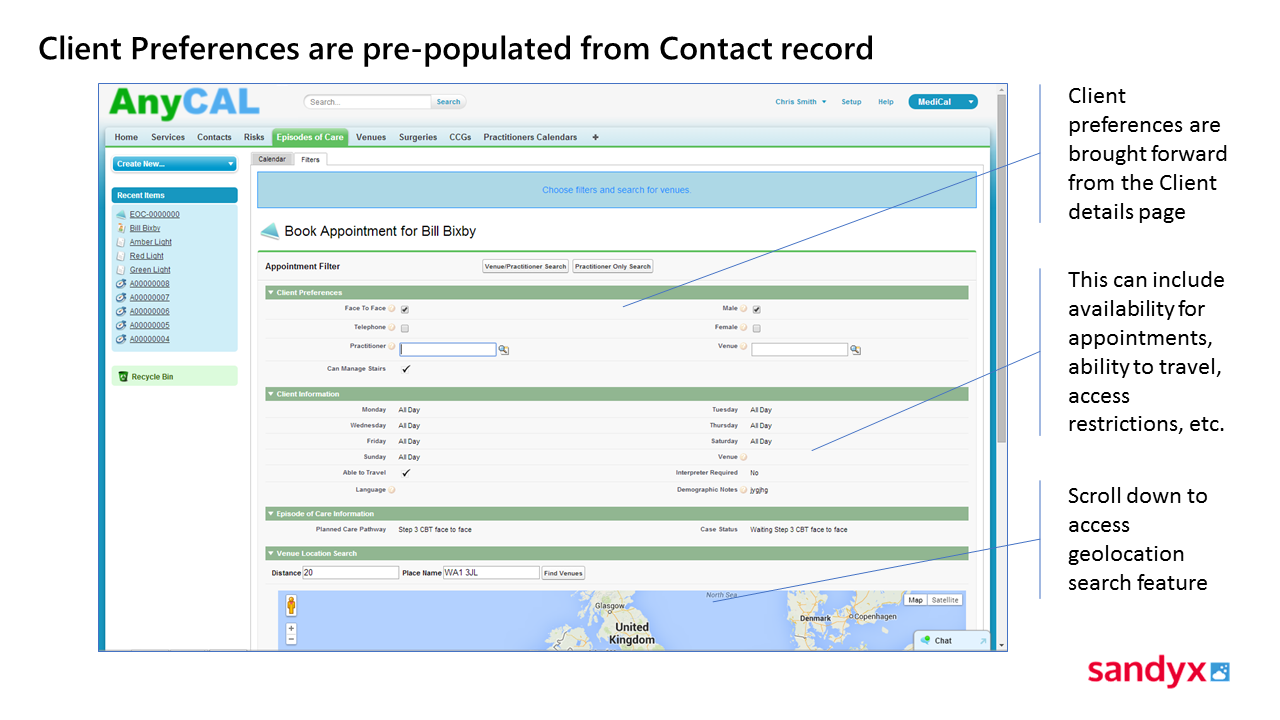Check the Female checkbox
The image size is (1280, 720).
[757, 328]
